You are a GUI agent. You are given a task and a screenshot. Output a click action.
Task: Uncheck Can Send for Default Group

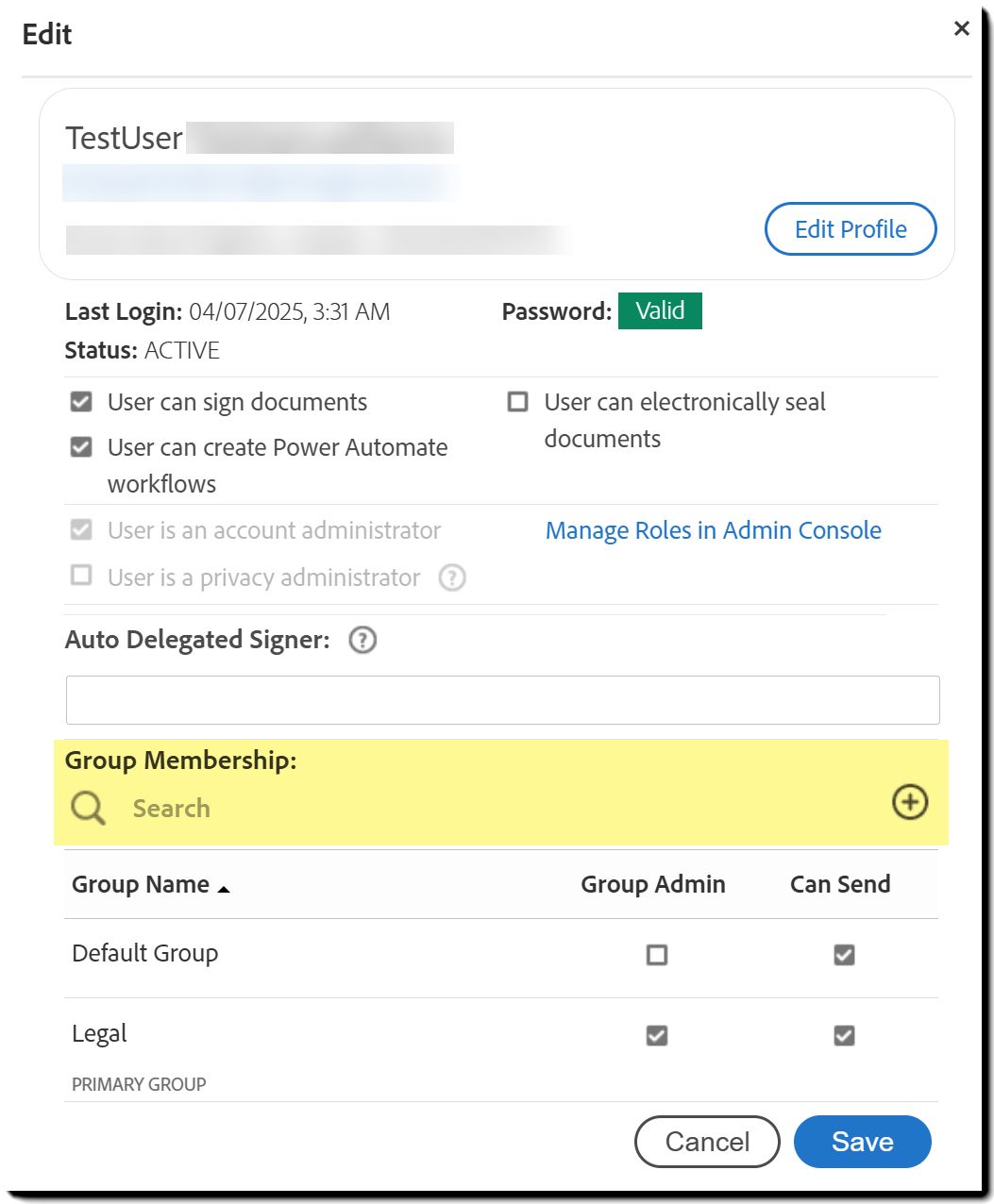844,955
